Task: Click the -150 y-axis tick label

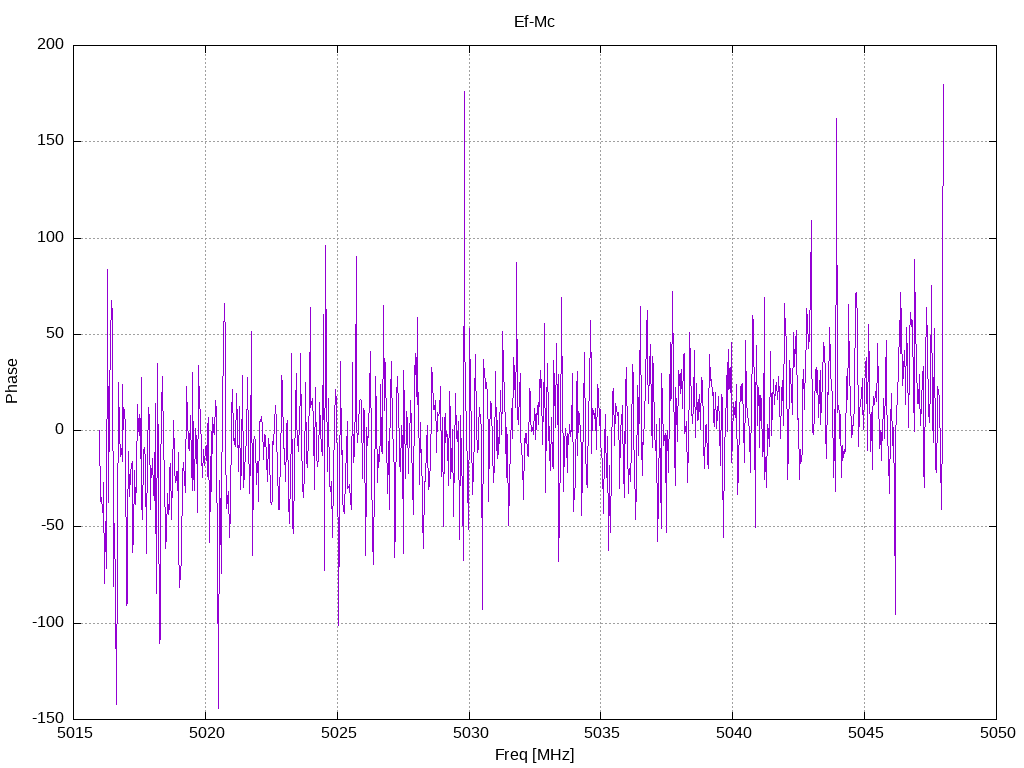Action: click(48, 718)
